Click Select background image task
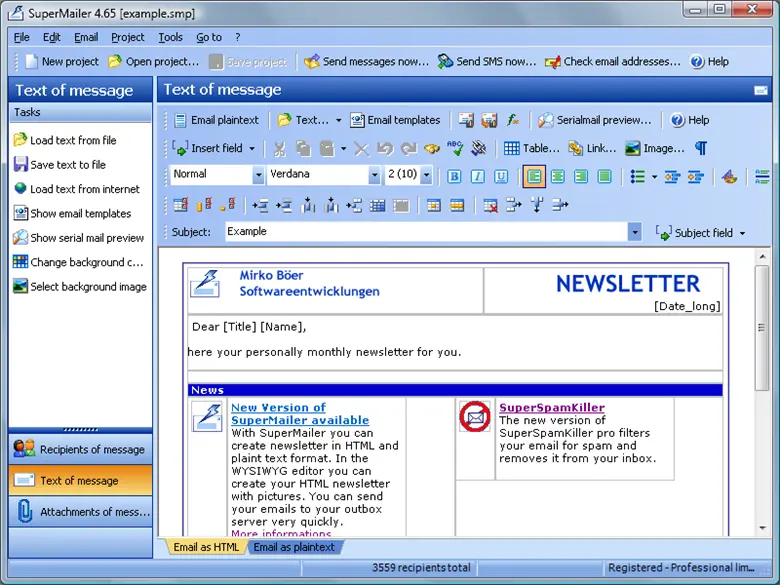780x585 pixels. 80,287
